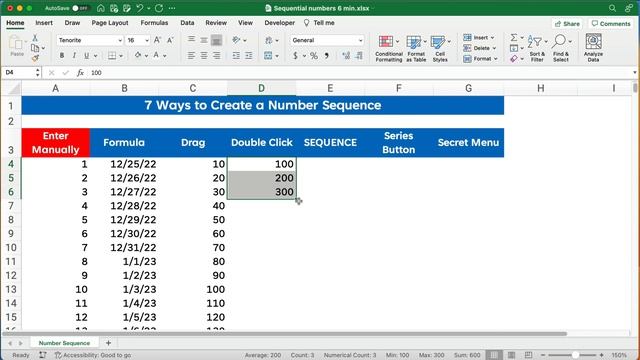
Task: Open the font name Tenorite dropdown
Action: [120, 40]
